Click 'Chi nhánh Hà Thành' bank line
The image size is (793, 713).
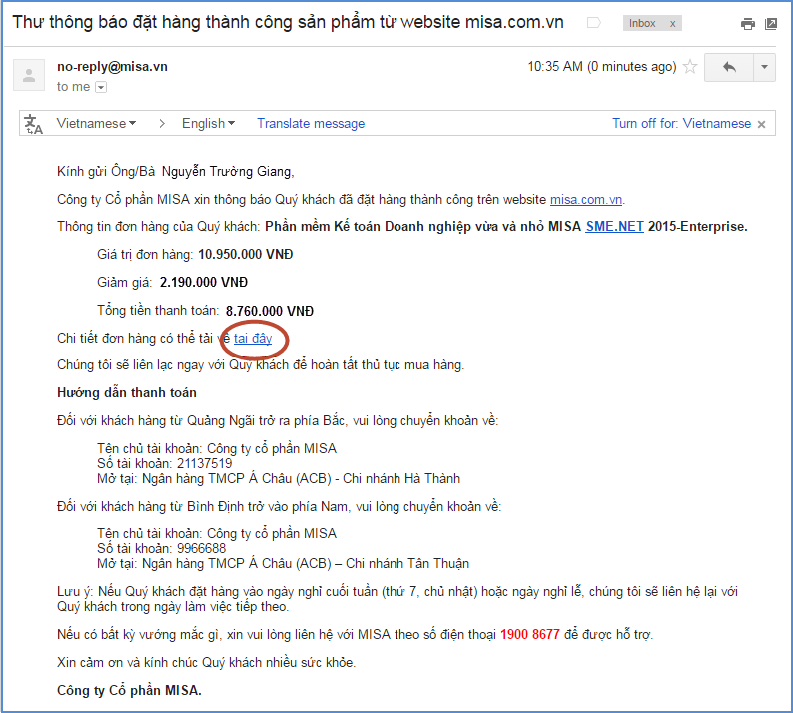pyautogui.click(x=278, y=478)
